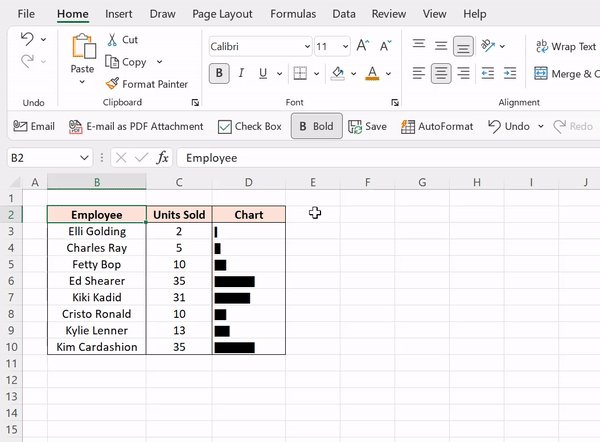Click the Orientation text angle icon
The image size is (600, 442).
pyautogui.click(x=488, y=46)
